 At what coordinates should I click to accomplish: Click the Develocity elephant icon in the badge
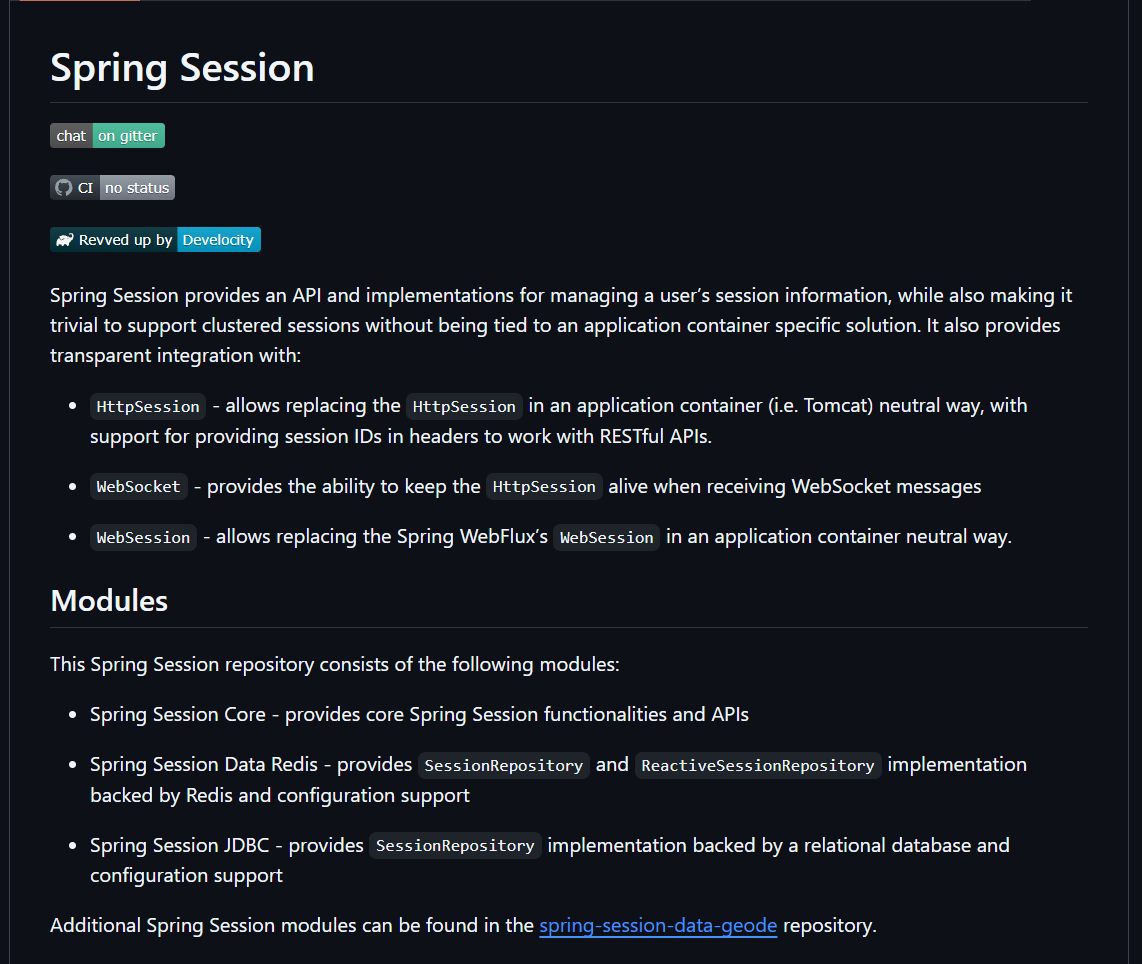[65, 240]
